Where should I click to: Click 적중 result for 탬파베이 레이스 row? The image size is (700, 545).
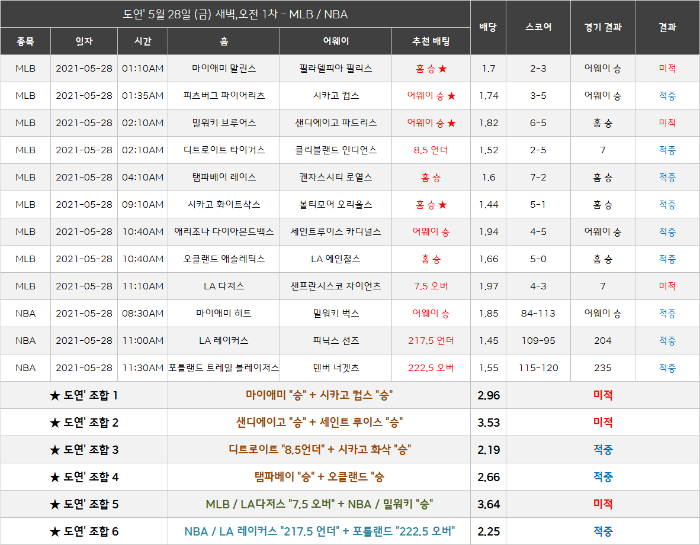pyautogui.click(x=667, y=178)
